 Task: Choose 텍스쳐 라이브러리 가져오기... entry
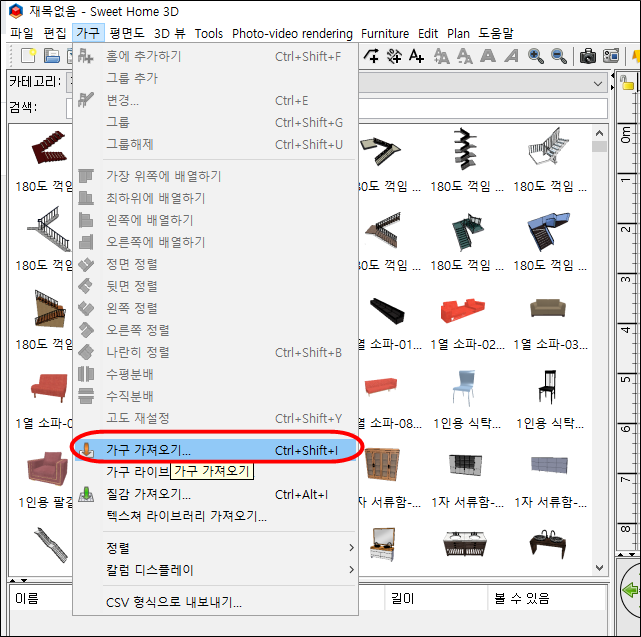coord(215,516)
